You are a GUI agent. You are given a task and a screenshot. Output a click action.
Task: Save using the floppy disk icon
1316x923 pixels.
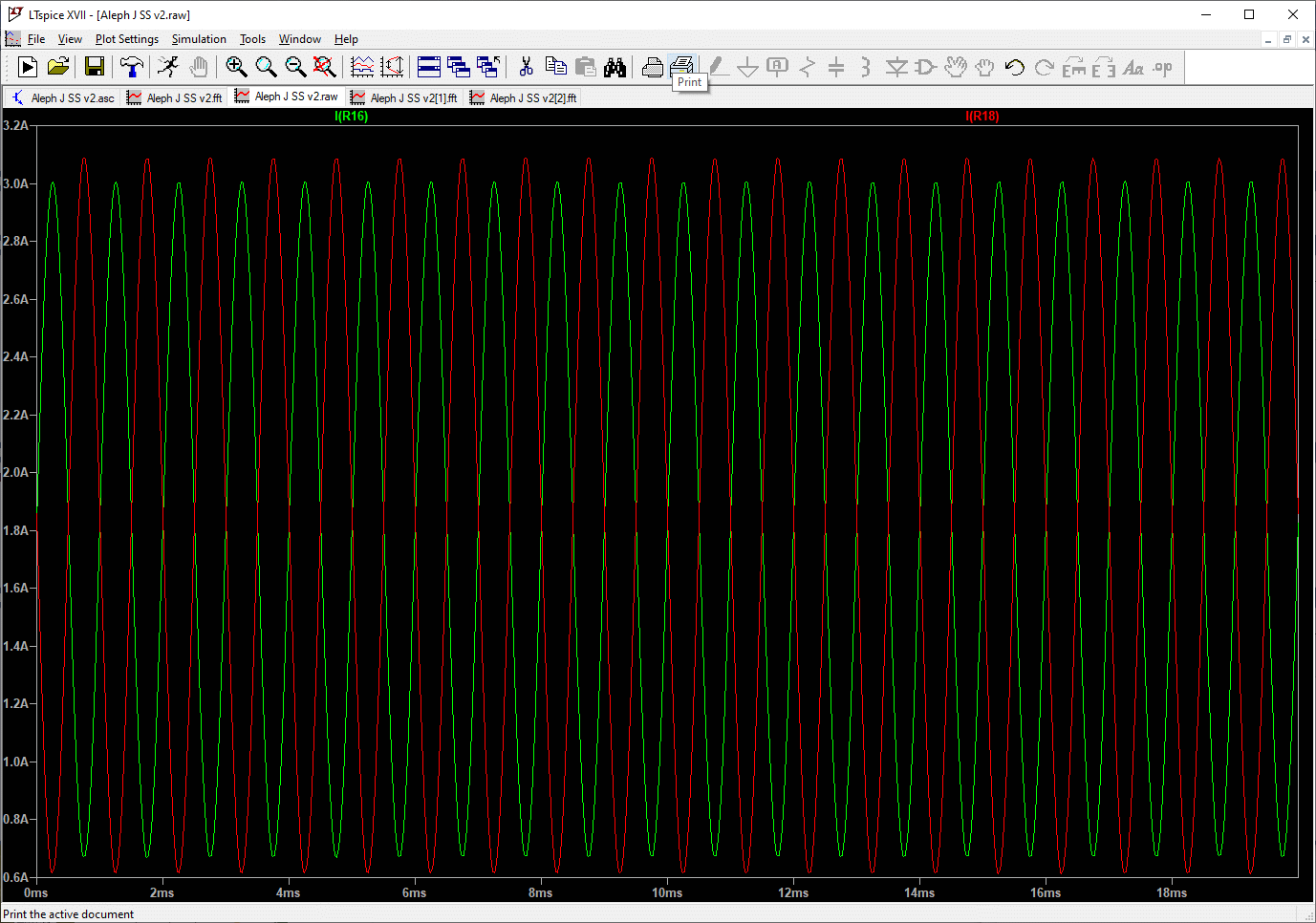click(x=94, y=67)
